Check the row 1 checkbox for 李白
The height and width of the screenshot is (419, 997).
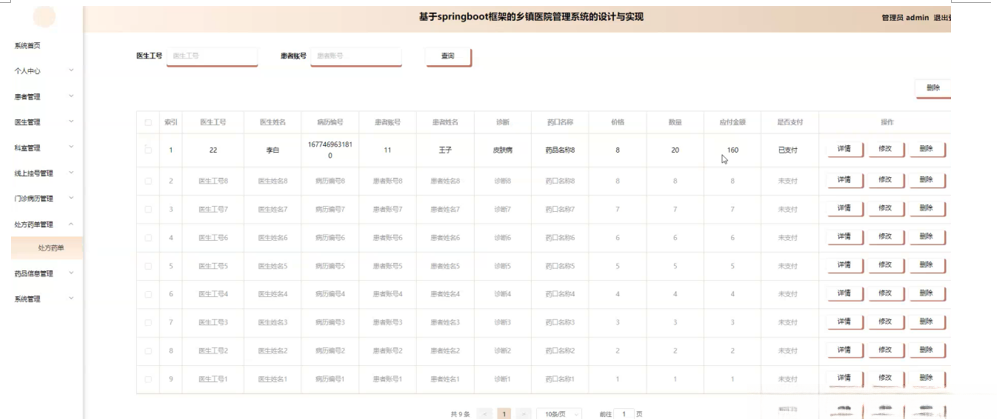pyautogui.click(x=148, y=150)
